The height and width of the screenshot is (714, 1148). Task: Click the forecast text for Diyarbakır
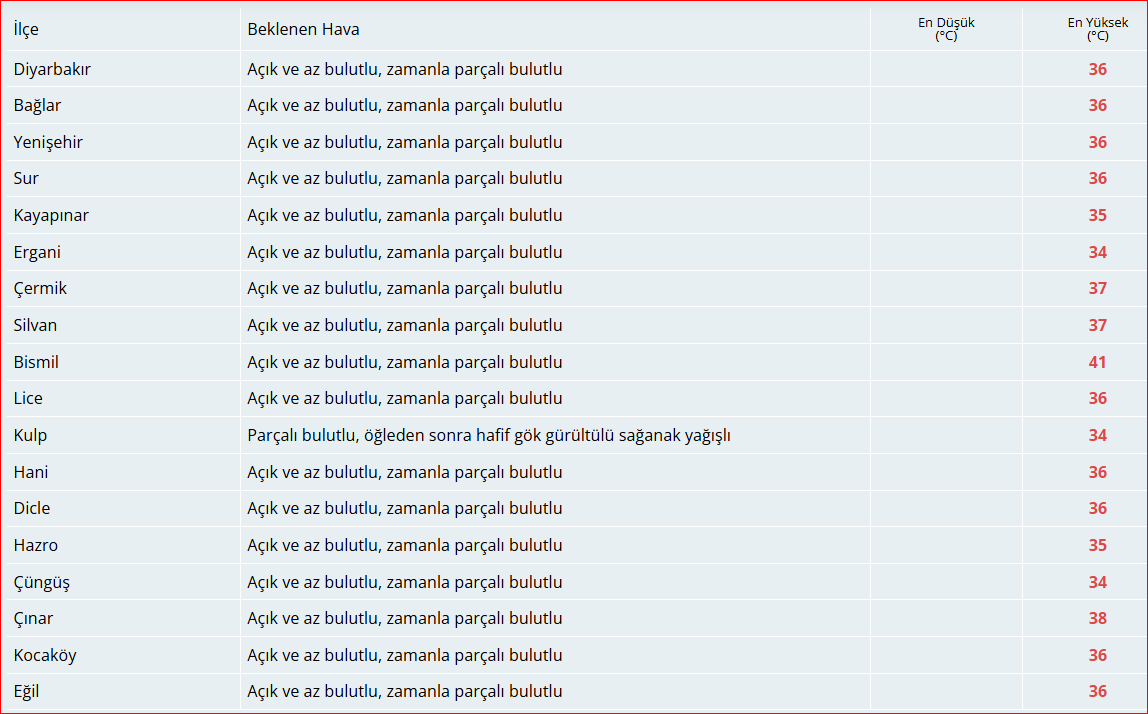click(405, 69)
